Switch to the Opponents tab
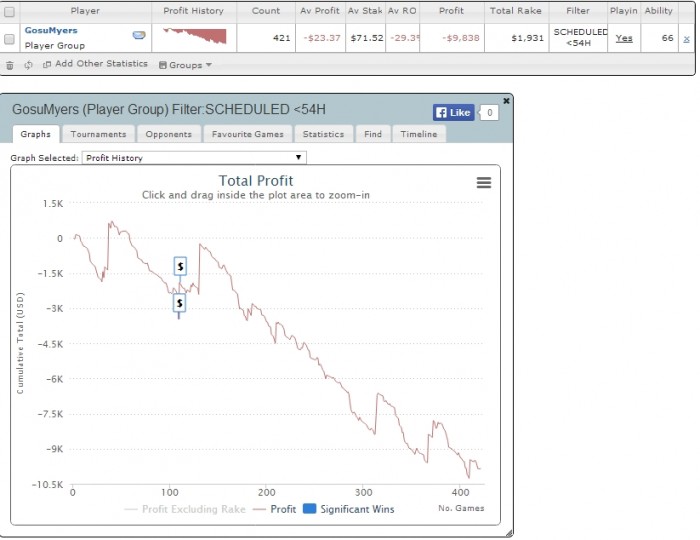 pos(168,134)
